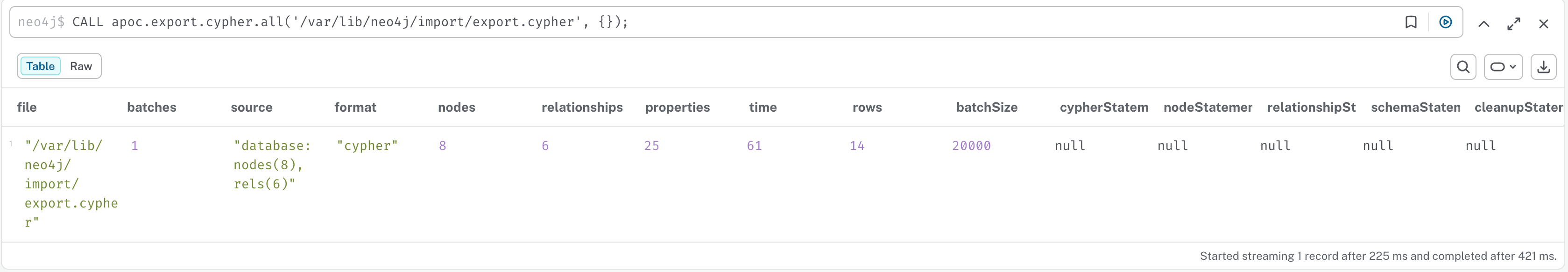Sort by the batches column header
This screenshot has width=1568, height=272.
(152, 107)
